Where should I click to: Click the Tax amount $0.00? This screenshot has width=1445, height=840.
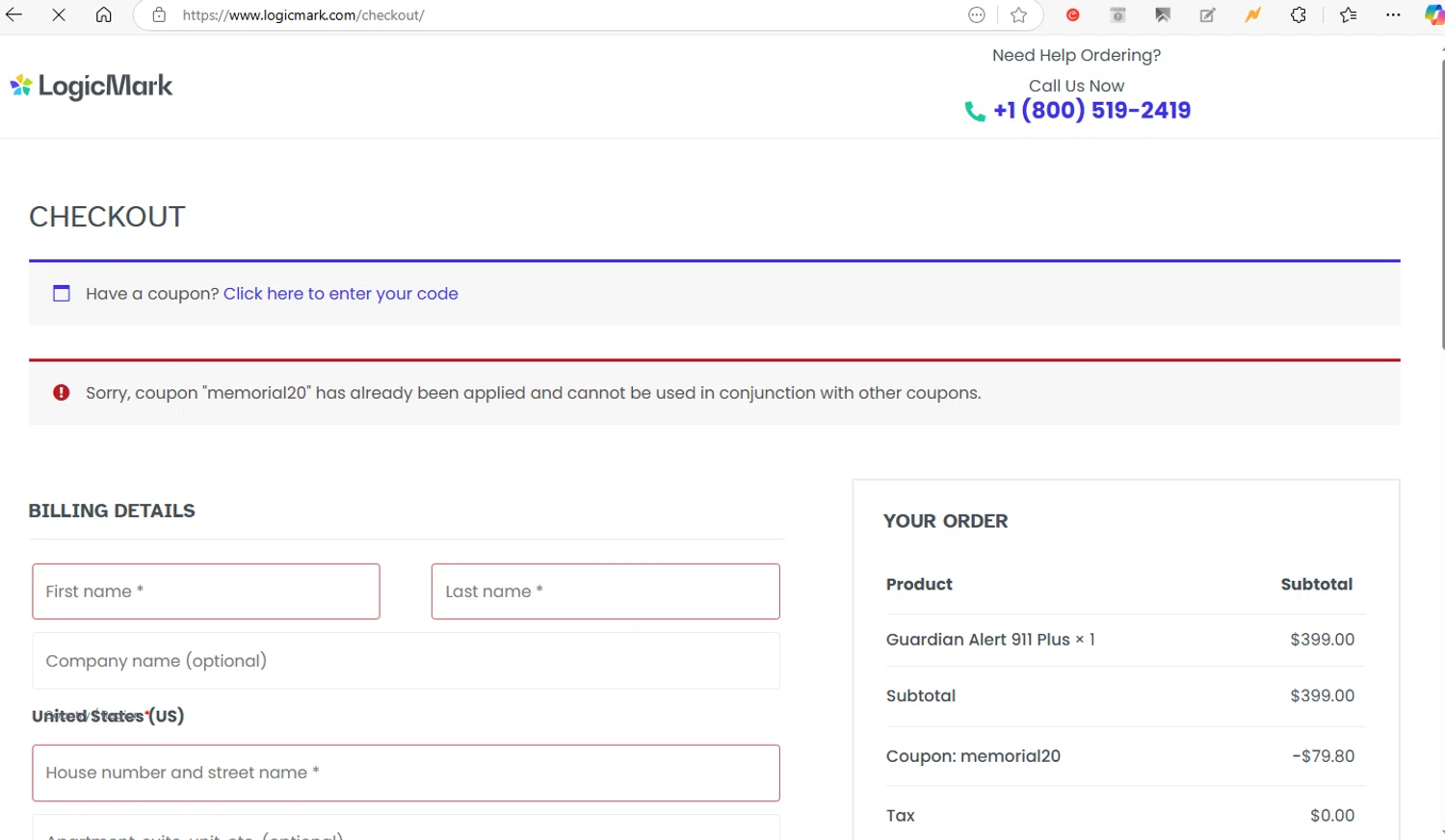[1332, 816]
